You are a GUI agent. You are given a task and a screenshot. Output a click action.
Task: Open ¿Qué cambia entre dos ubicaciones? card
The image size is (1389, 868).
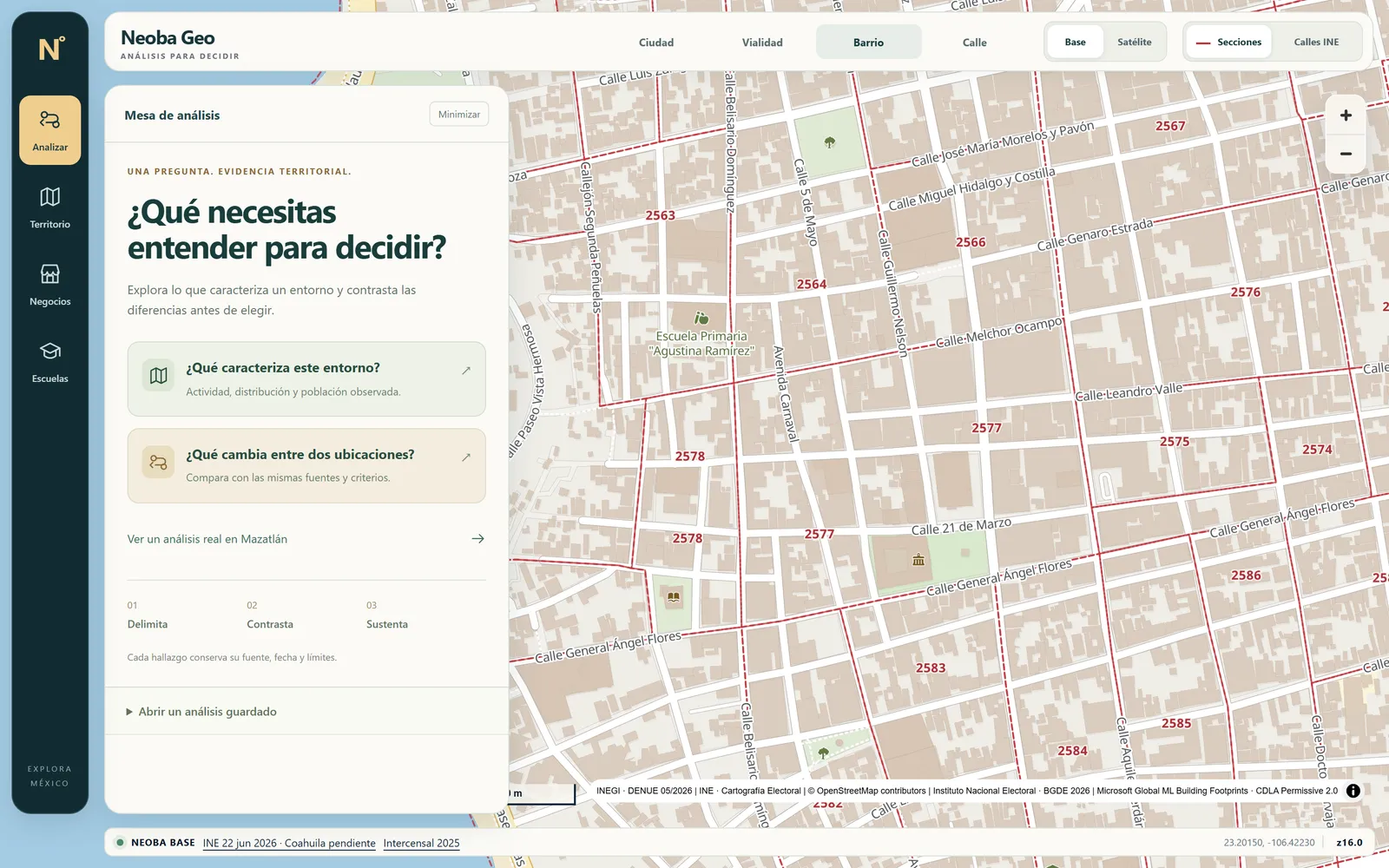[x=306, y=465]
